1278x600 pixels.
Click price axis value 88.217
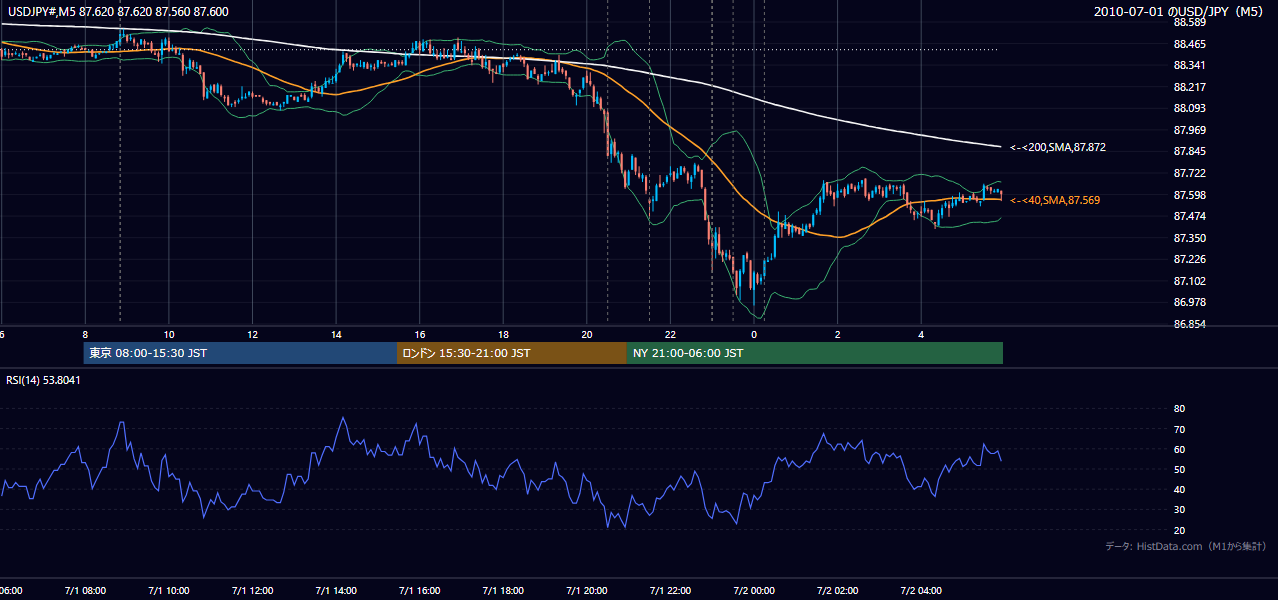point(1188,87)
